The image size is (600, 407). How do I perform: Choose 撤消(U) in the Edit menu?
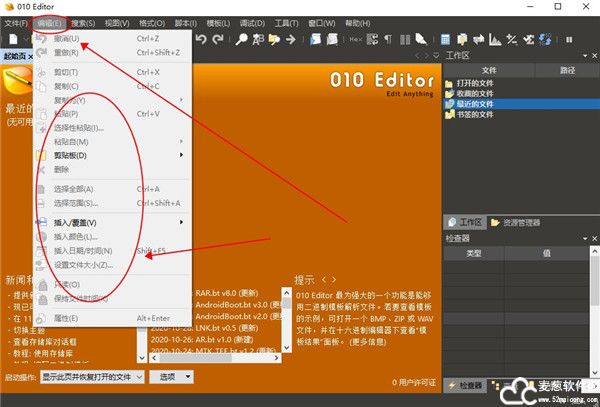point(112,39)
